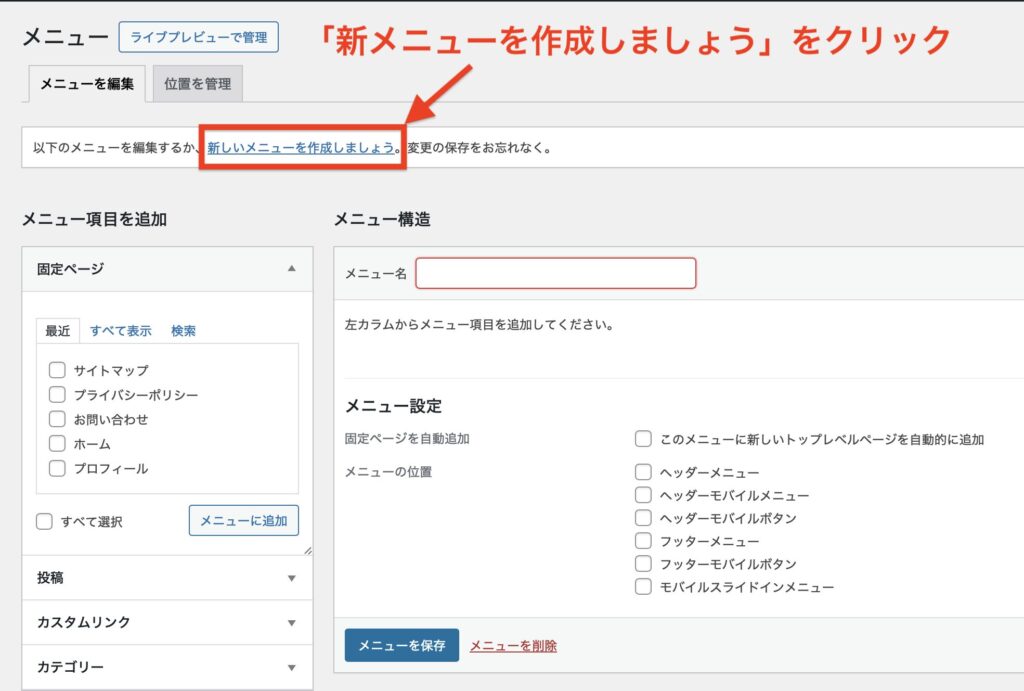Click the メニューを保存 button
This screenshot has width=1024, height=691.
click(401, 645)
